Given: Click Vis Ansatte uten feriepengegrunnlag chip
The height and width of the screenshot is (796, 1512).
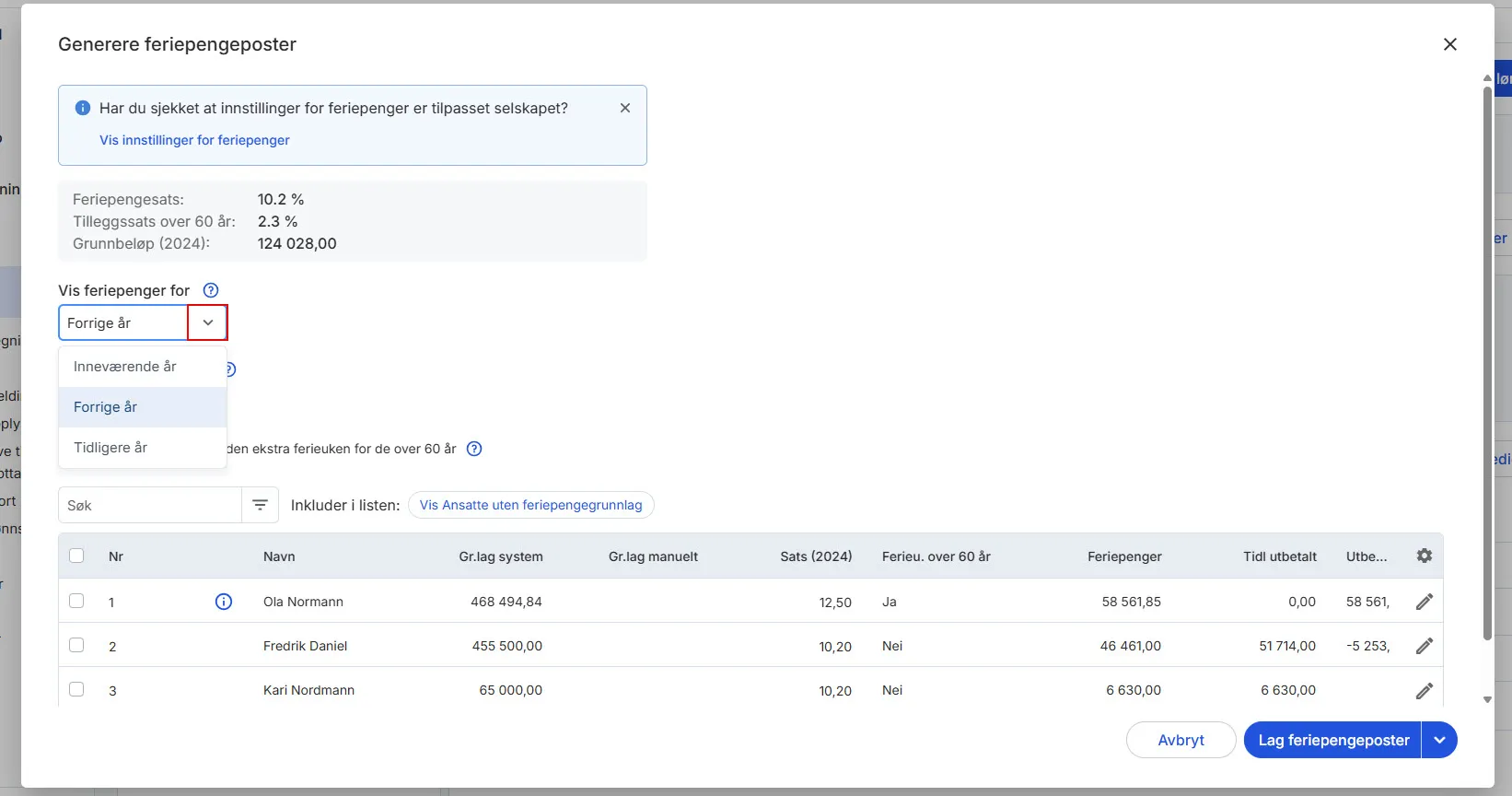Looking at the screenshot, I should 530,505.
